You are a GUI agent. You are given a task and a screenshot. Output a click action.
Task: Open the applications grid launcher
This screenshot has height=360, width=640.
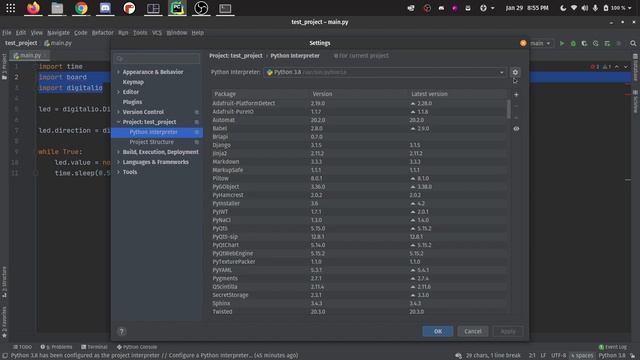click(x=11, y=8)
